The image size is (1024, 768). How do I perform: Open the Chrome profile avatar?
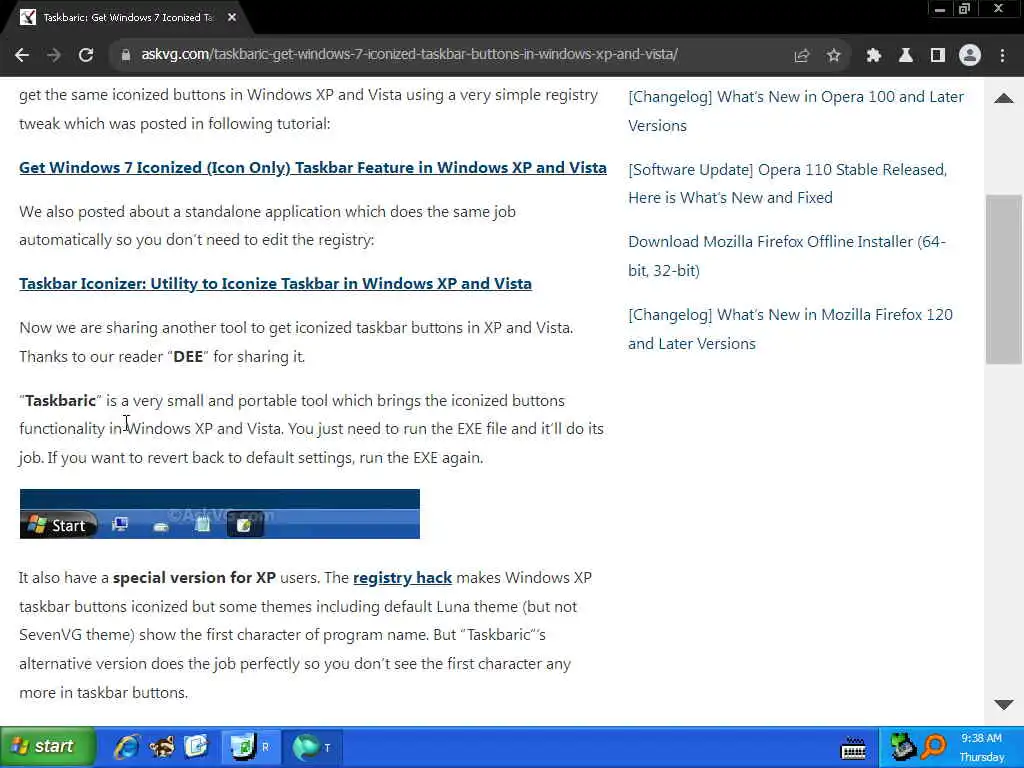point(970,56)
